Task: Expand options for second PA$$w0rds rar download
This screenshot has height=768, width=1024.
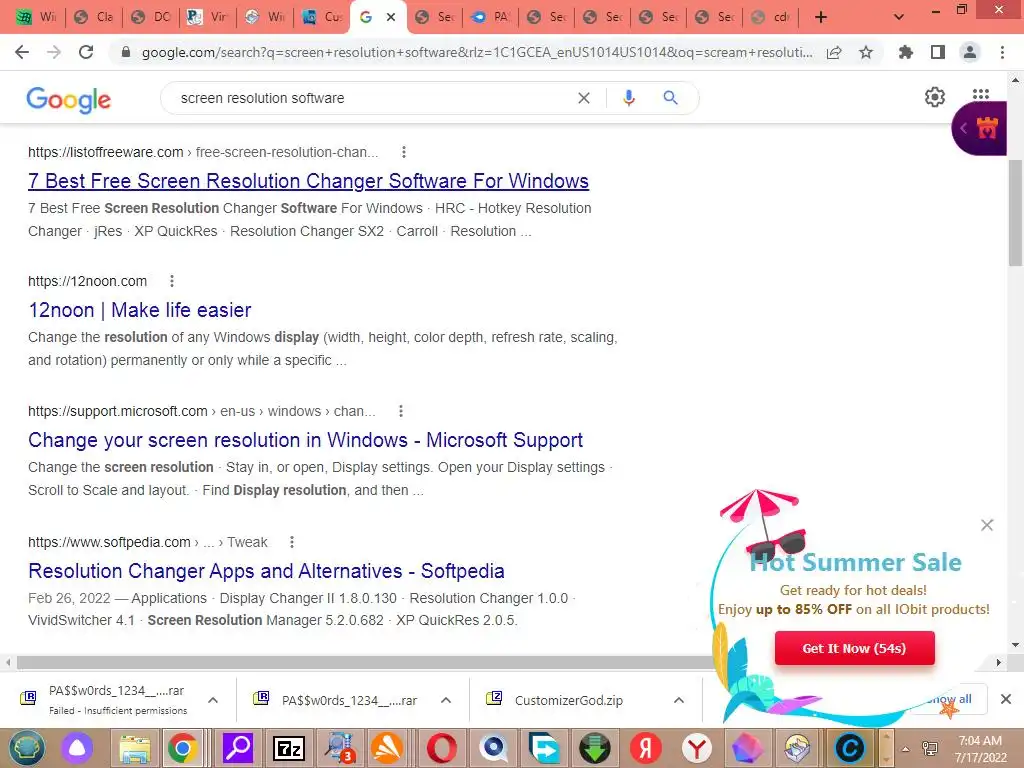Action: click(446, 700)
